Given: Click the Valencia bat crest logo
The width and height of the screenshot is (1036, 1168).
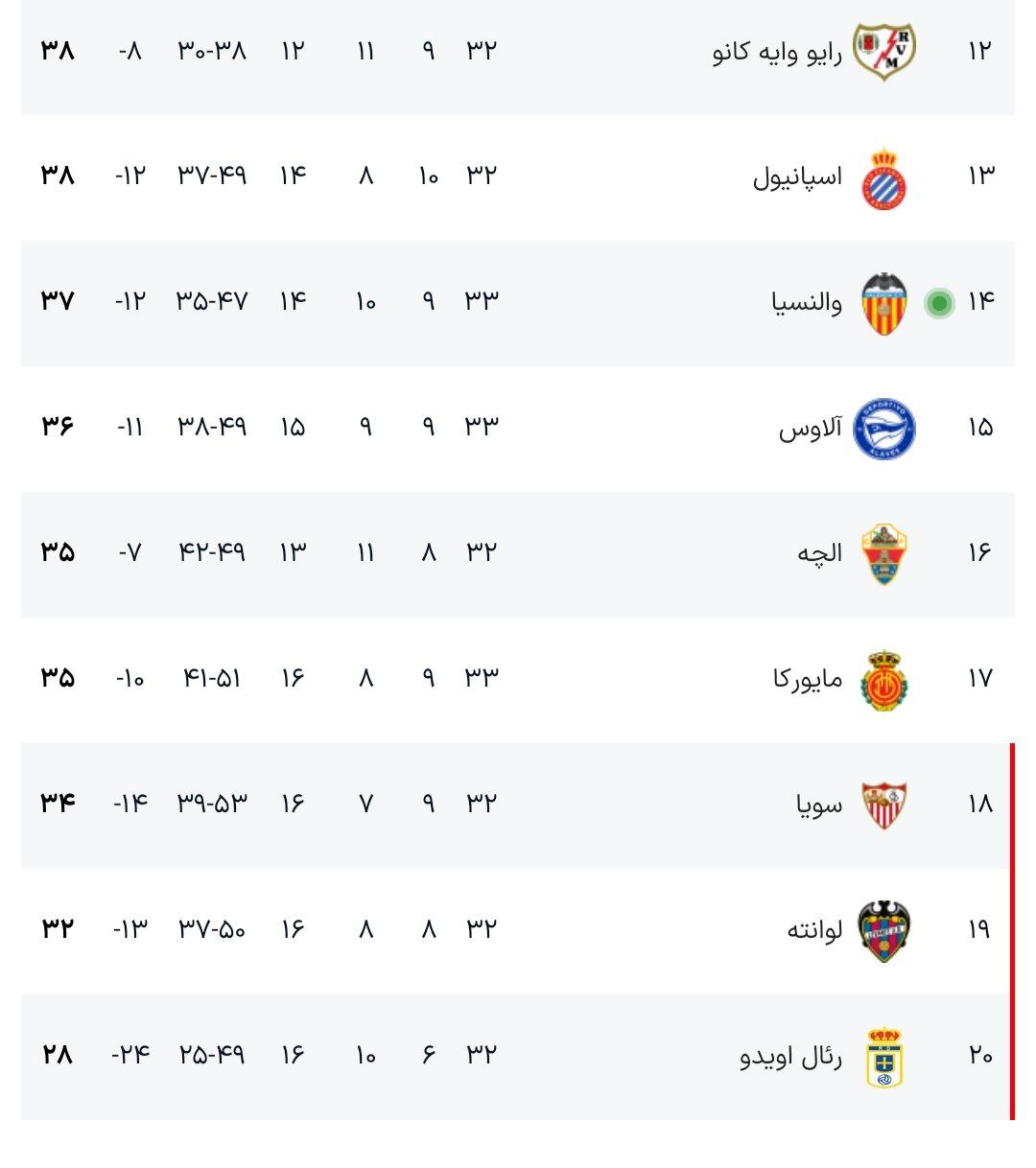Looking at the screenshot, I should point(883,303).
